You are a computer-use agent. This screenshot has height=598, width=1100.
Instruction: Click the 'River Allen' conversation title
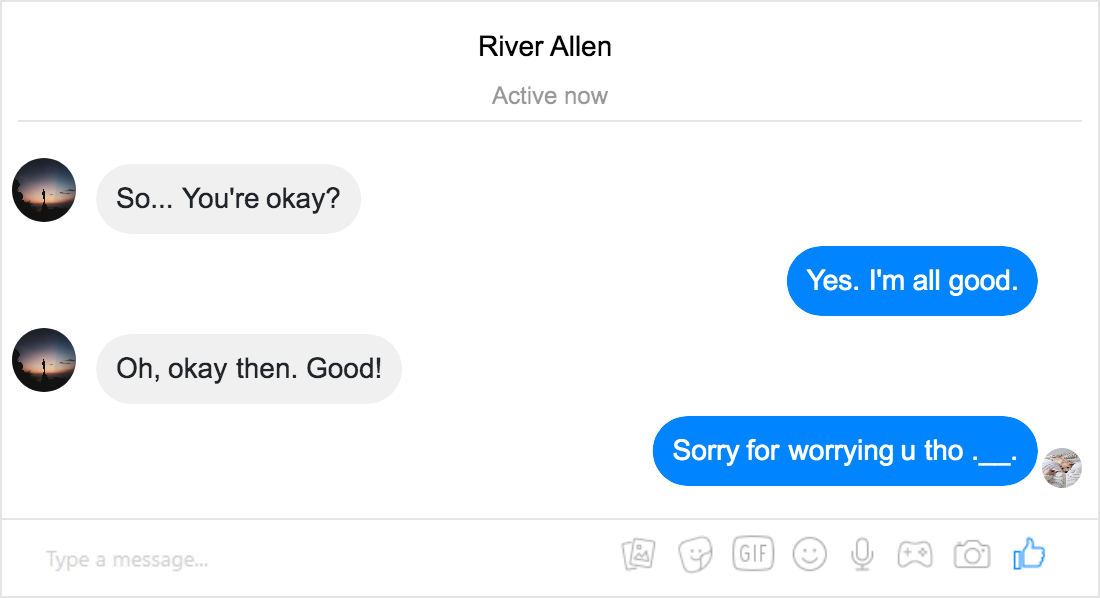tap(545, 46)
